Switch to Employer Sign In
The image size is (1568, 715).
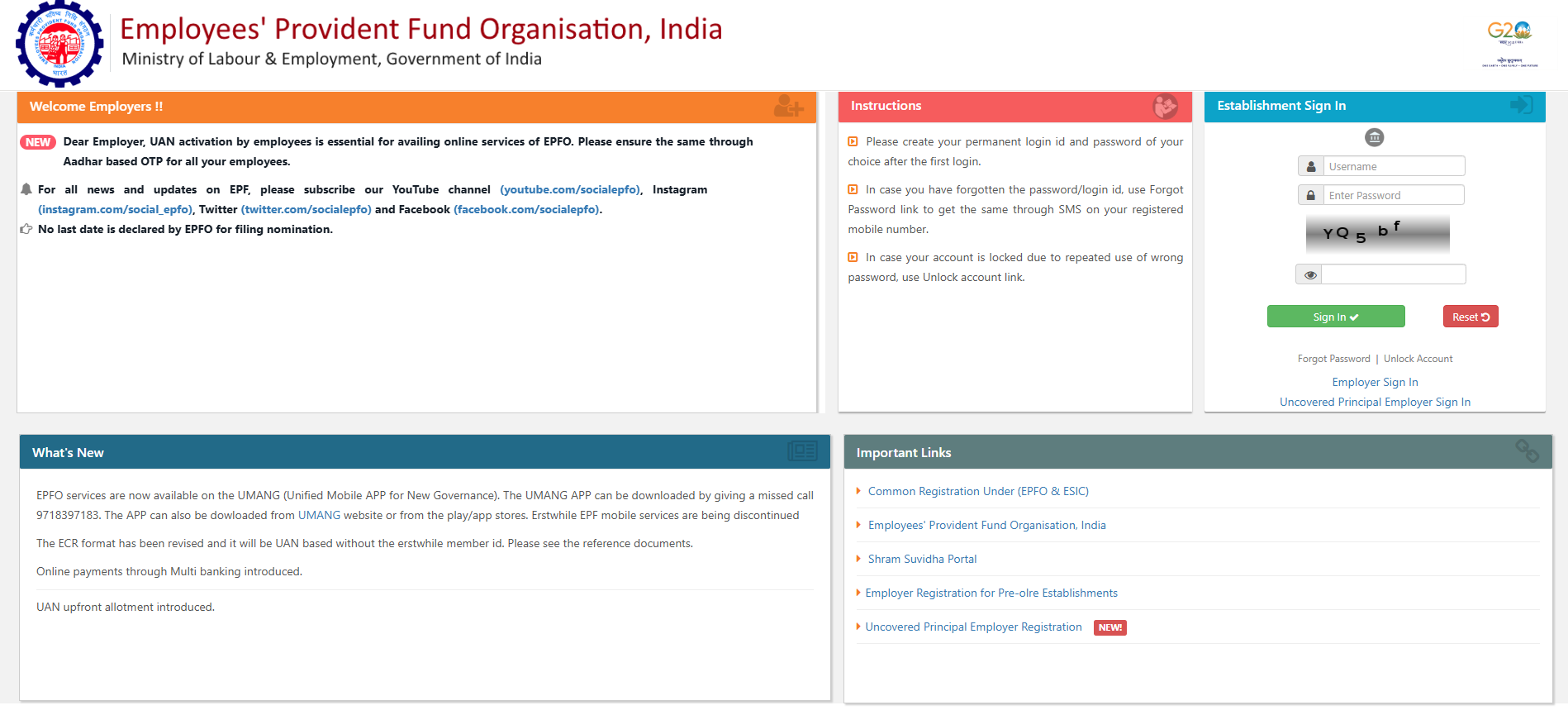pos(1375,382)
